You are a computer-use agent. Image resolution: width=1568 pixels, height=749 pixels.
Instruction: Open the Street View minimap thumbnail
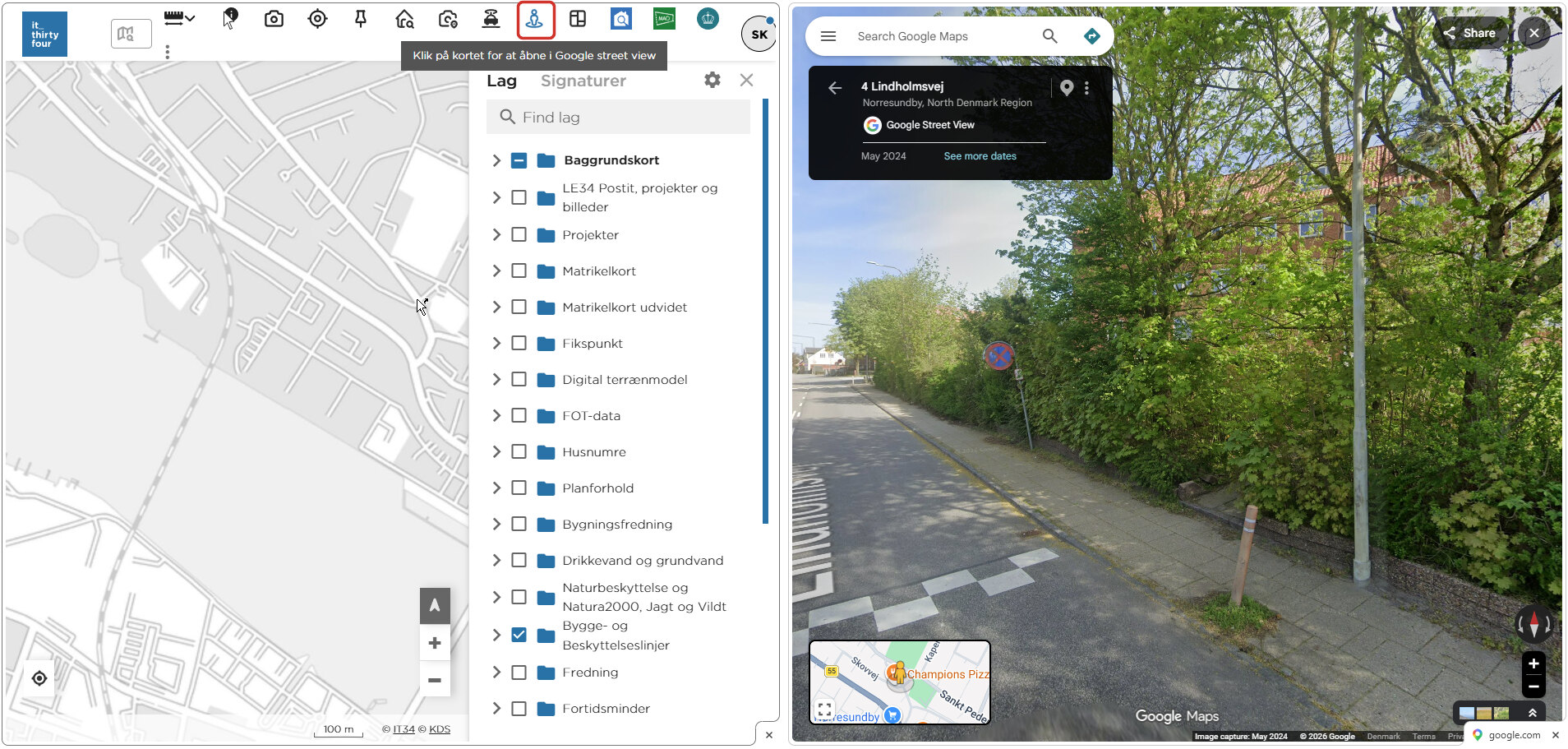(900, 682)
